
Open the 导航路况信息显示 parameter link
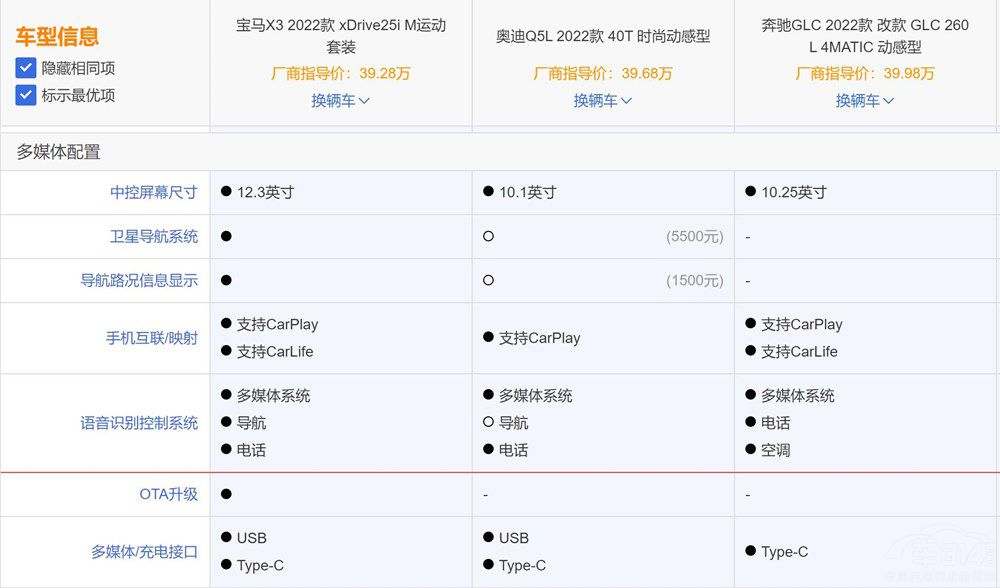tap(139, 281)
